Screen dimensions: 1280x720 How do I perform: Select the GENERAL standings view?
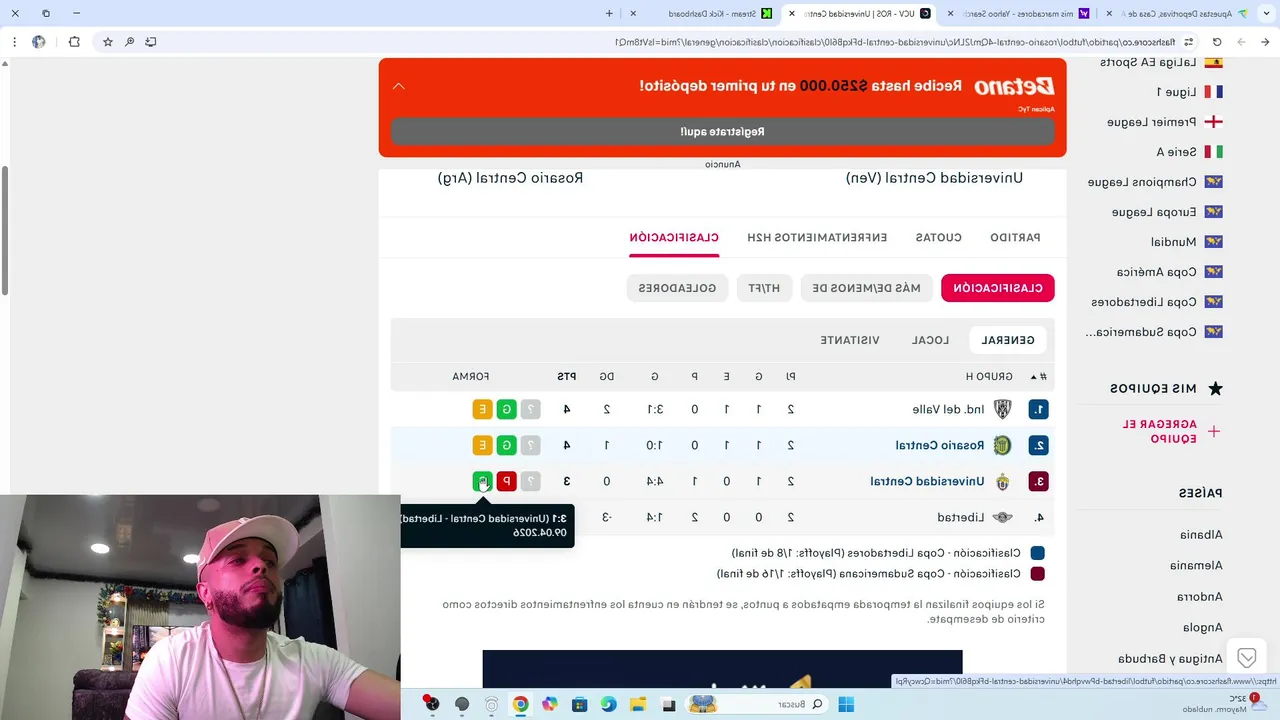[x=1008, y=340]
